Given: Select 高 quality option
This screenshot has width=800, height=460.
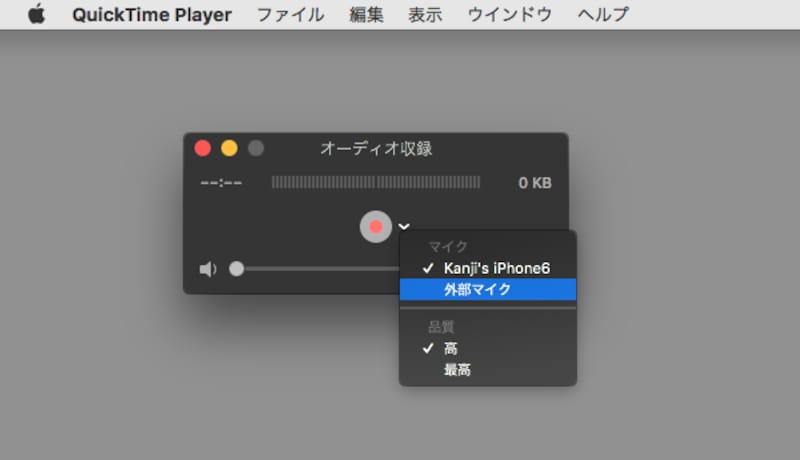Looking at the screenshot, I should point(488,348).
